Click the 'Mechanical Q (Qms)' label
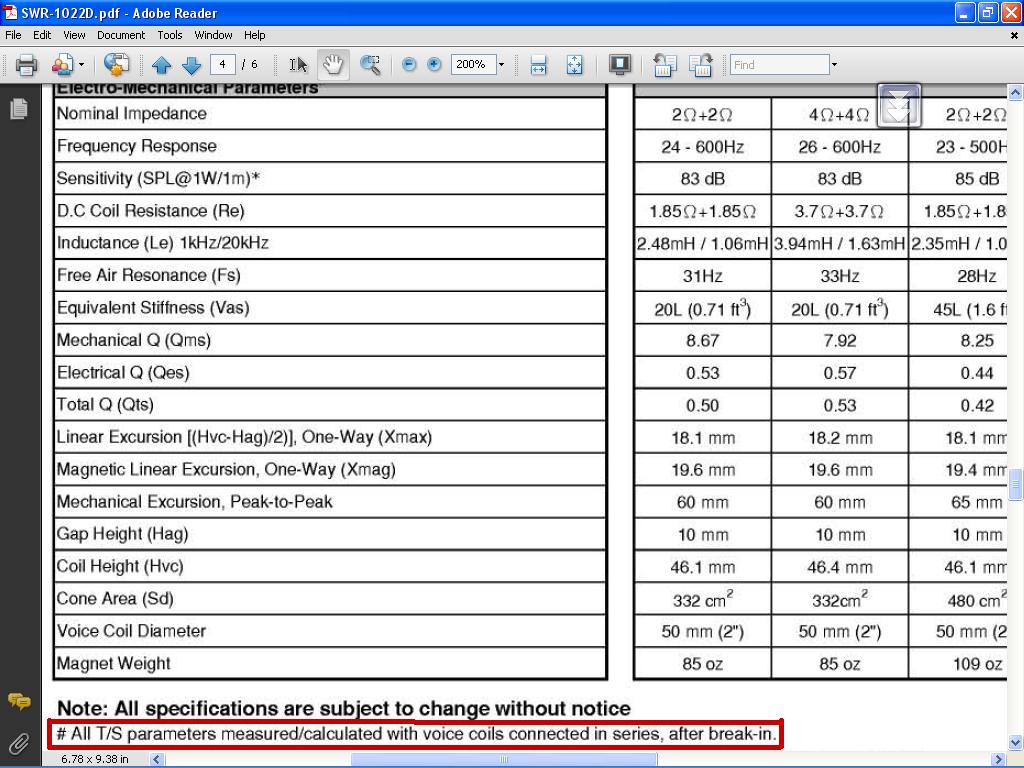The width and height of the screenshot is (1024, 768). coord(134,340)
